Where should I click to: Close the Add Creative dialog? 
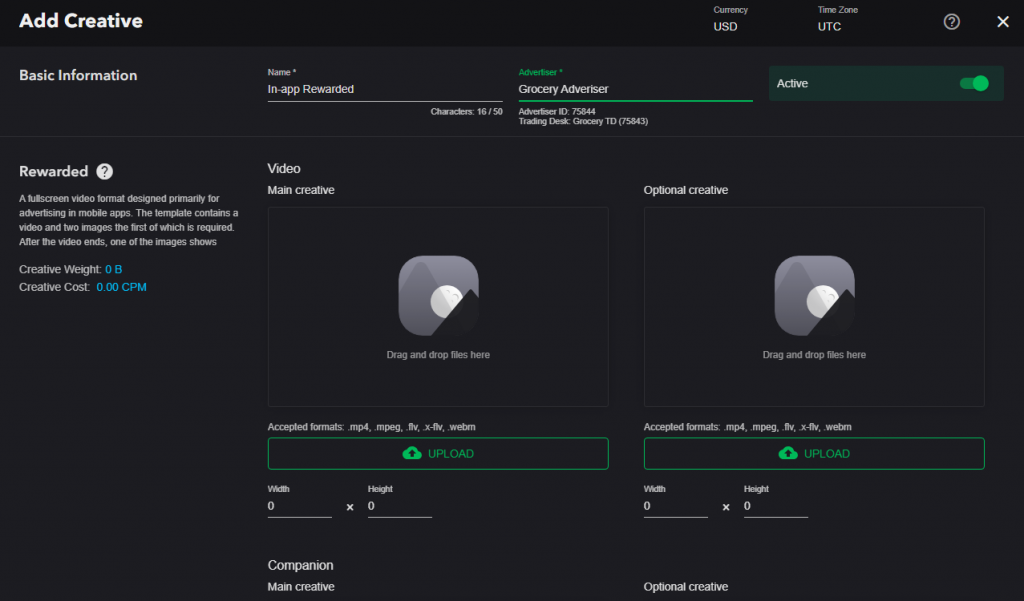coord(1003,21)
